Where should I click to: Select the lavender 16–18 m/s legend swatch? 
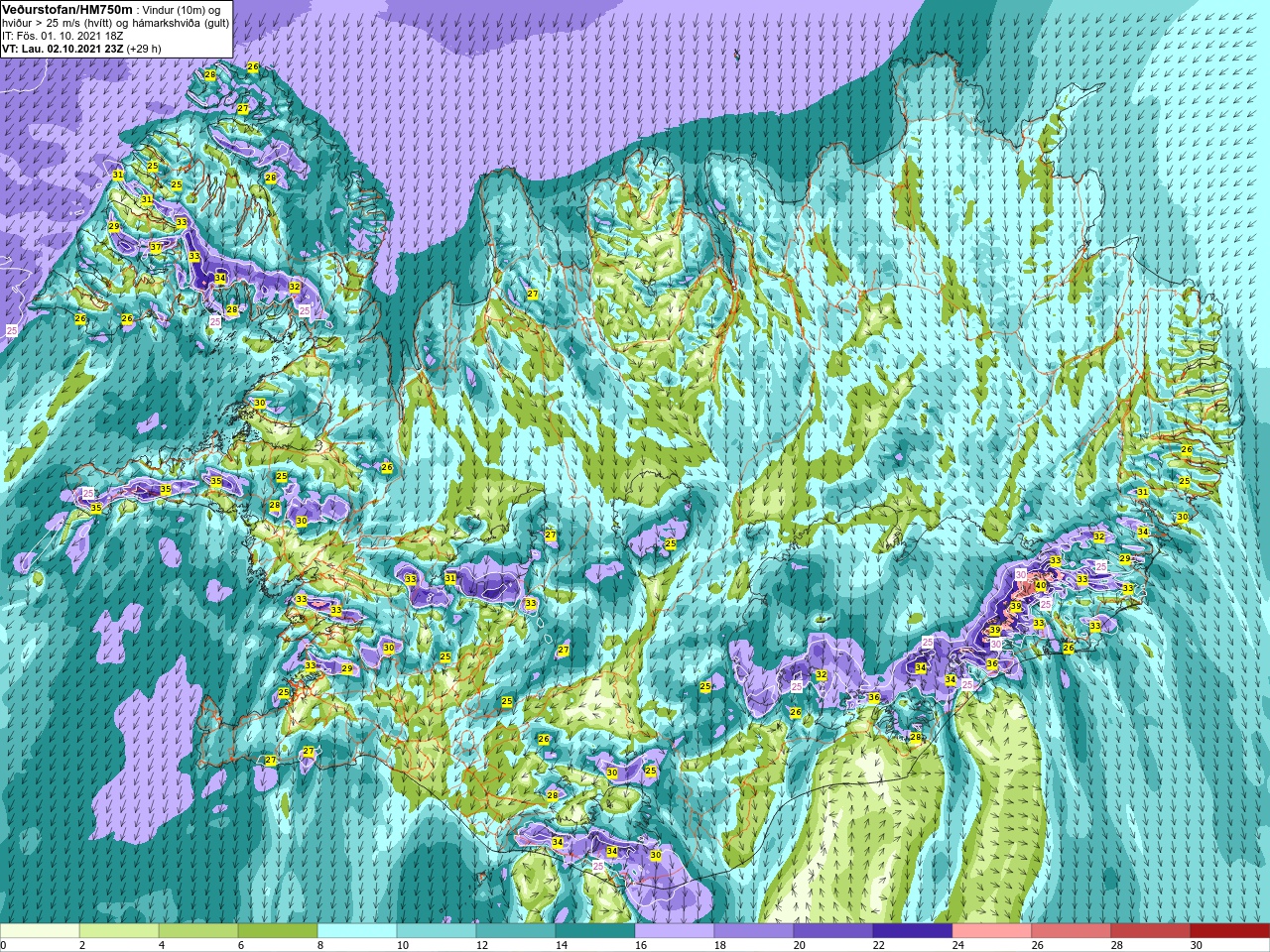[x=675, y=931]
